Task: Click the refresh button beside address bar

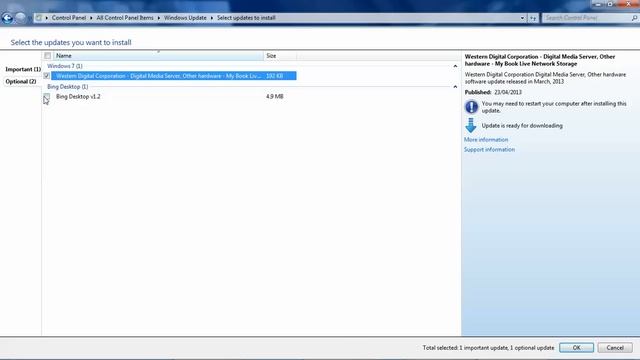Action: tap(533, 18)
